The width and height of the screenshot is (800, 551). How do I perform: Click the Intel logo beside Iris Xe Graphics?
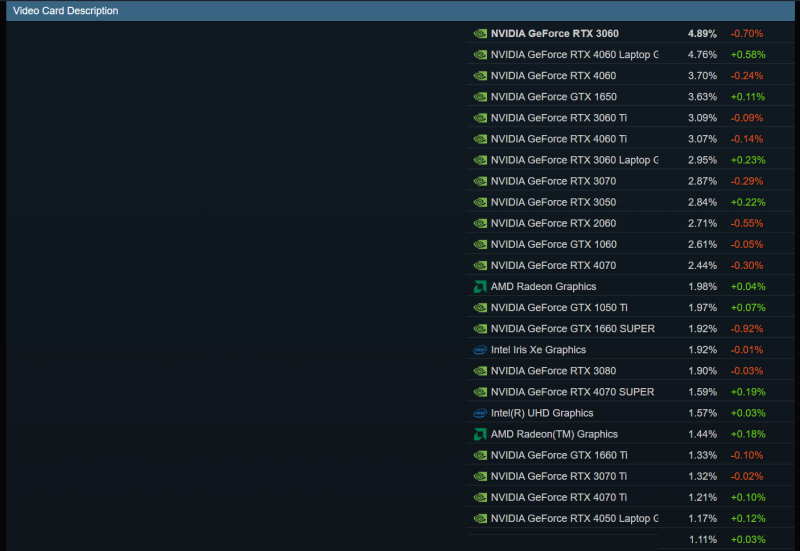480,350
